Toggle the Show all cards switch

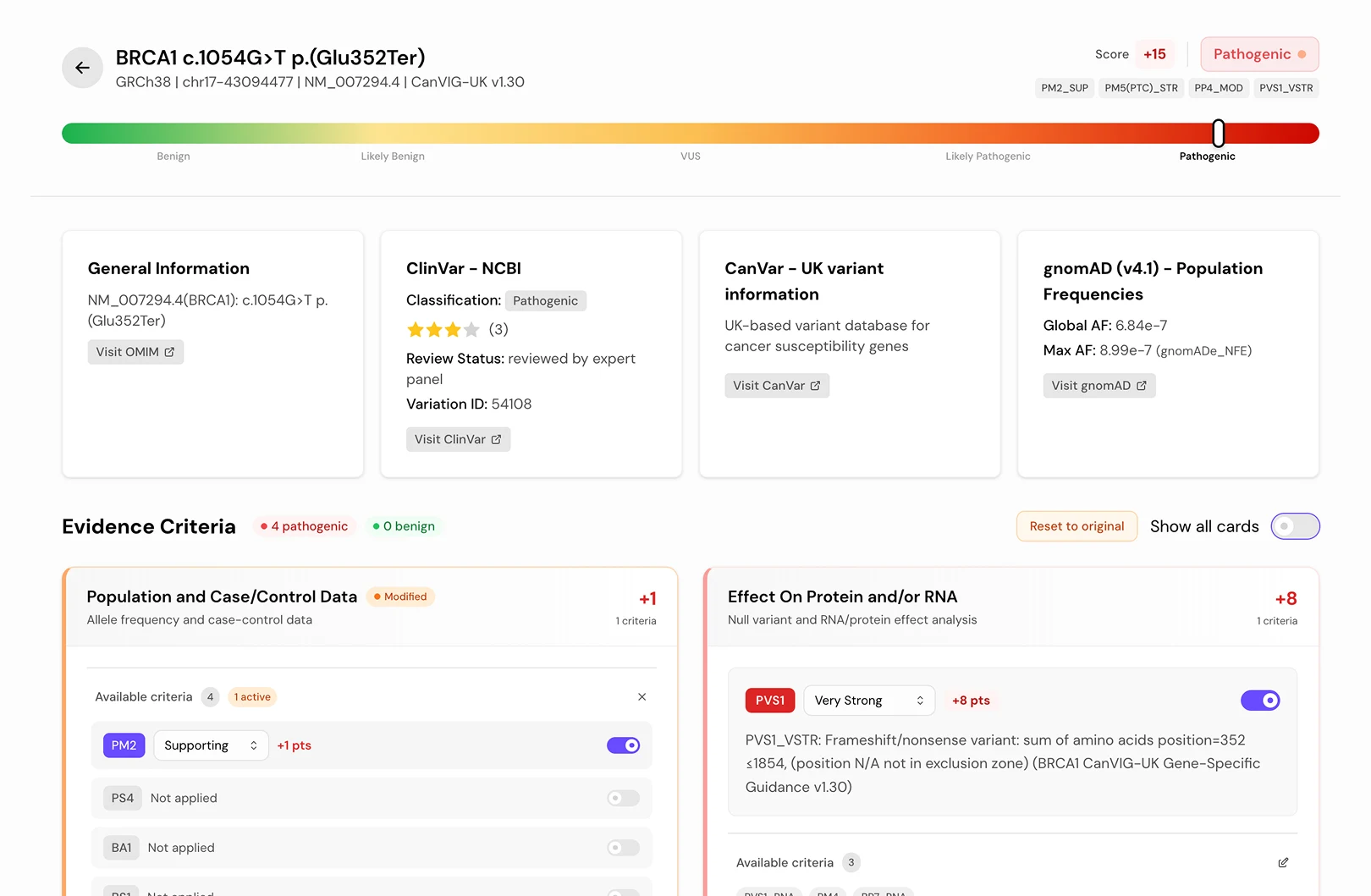pos(1295,526)
